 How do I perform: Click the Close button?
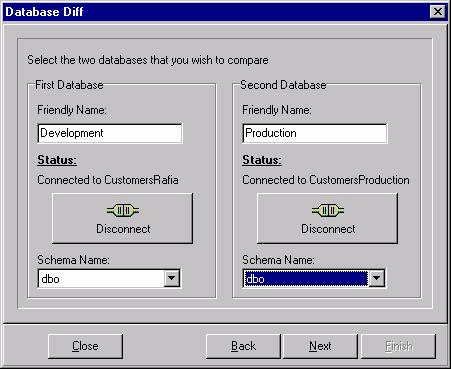pos(85,346)
